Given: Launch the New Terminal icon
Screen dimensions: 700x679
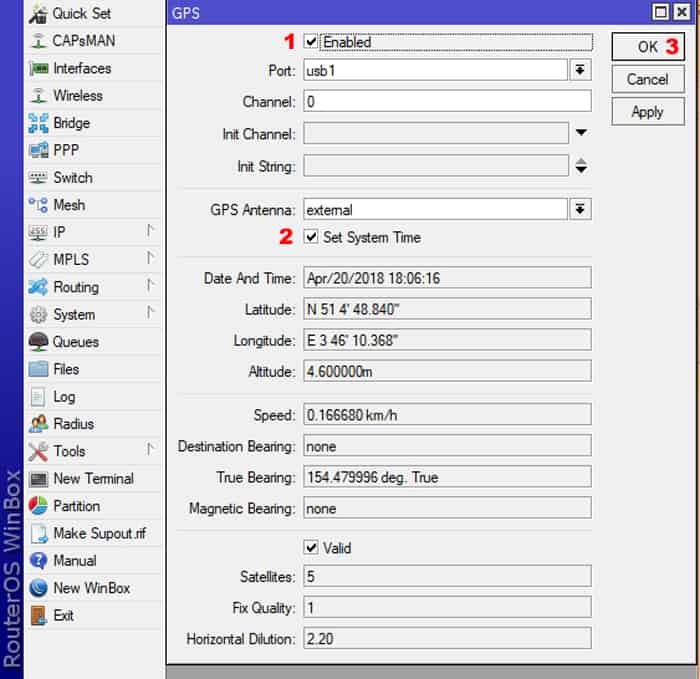Looking at the screenshot, I should click(38, 479).
